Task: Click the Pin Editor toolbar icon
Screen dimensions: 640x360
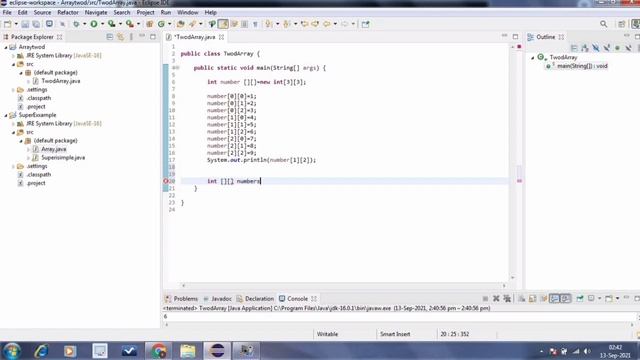Action: click(x=365, y=24)
